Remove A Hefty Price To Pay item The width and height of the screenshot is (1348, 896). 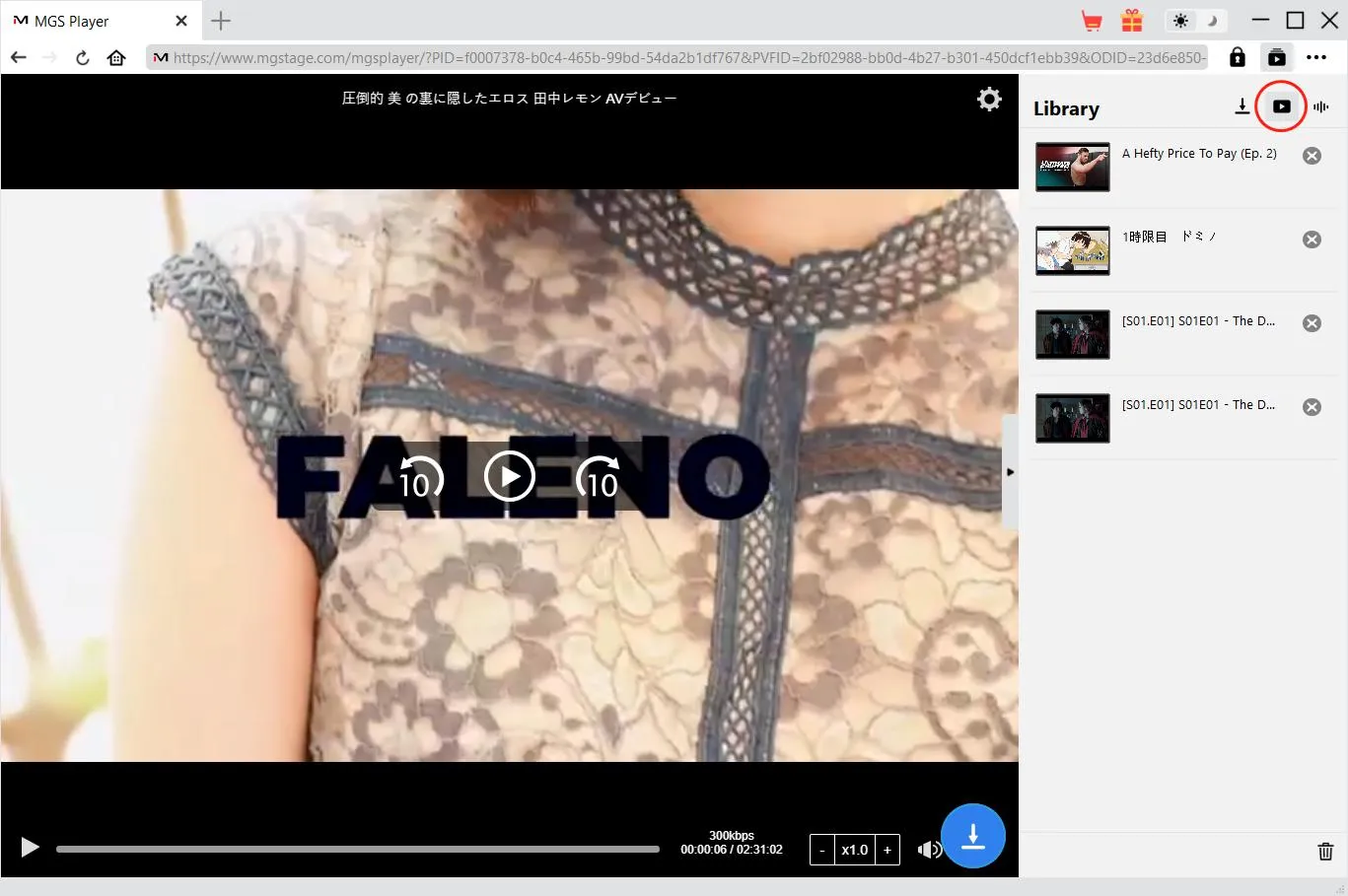coord(1312,156)
